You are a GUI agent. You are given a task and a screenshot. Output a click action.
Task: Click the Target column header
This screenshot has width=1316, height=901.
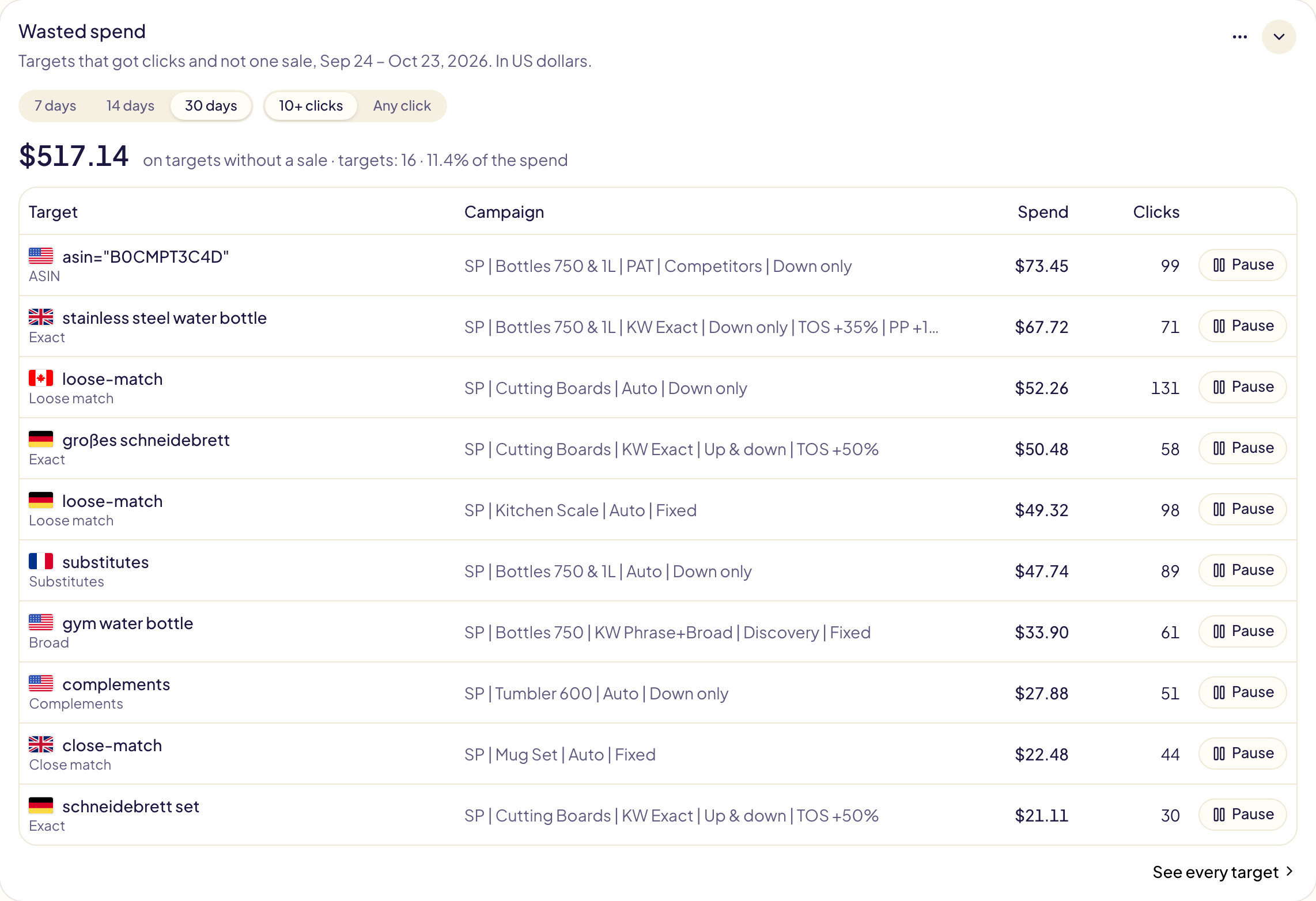coord(53,213)
